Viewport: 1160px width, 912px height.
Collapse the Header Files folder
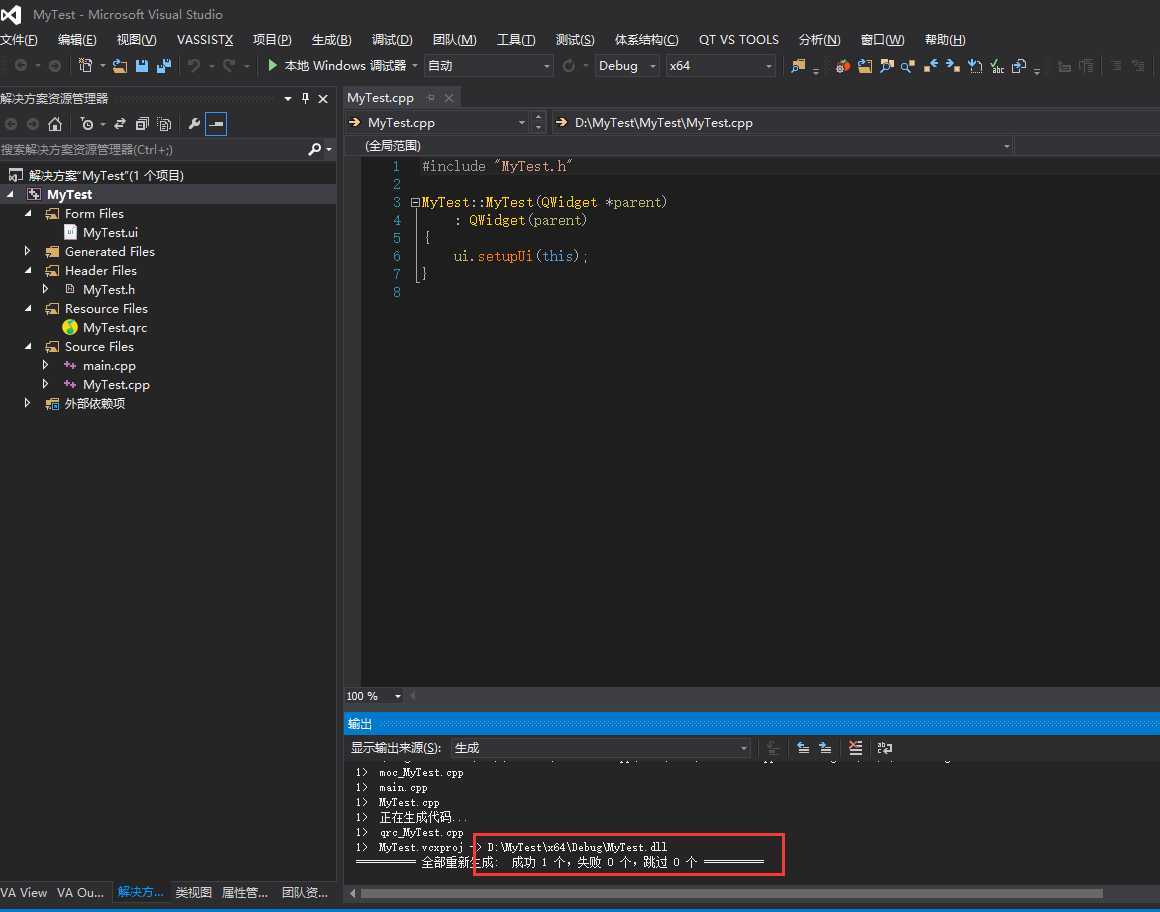coord(28,270)
